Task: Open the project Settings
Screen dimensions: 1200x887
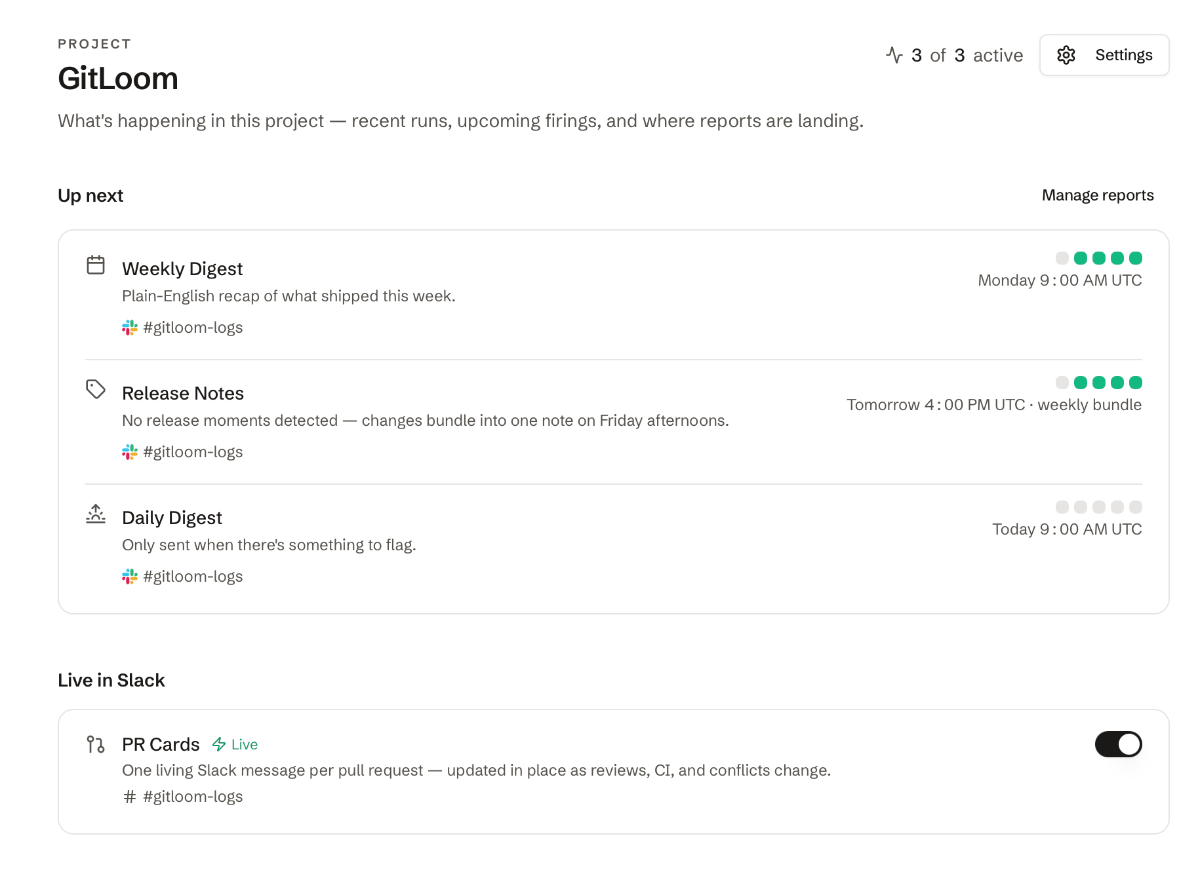Action: coord(1104,55)
